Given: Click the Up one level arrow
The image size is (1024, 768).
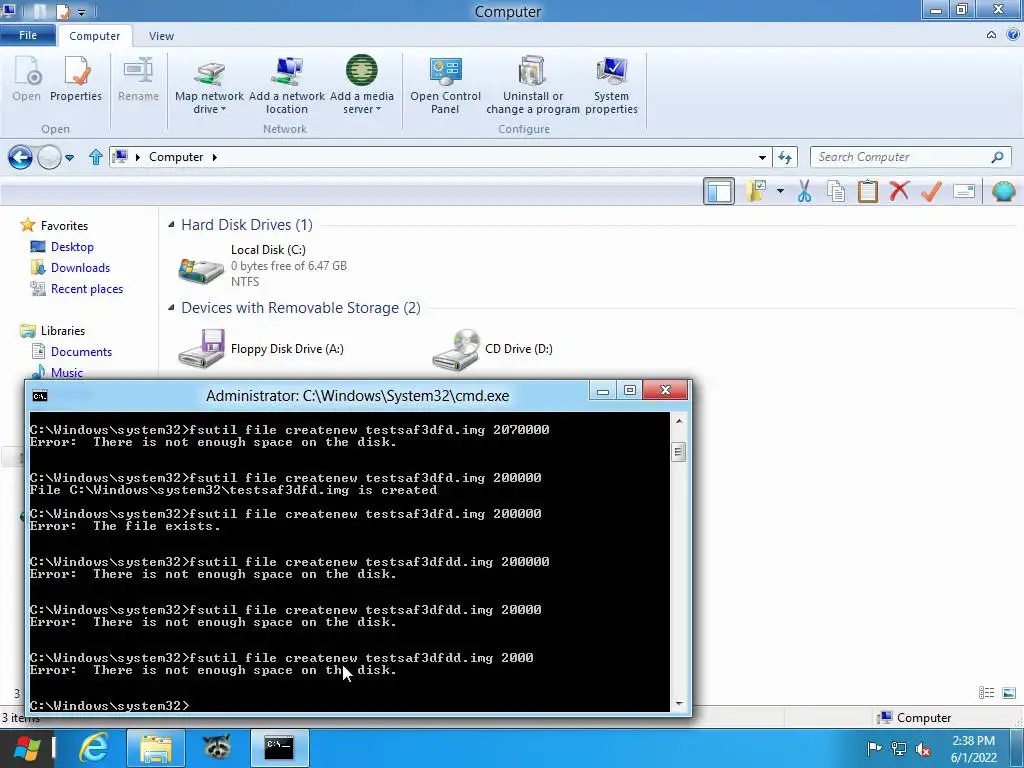Looking at the screenshot, I should 96,157.
